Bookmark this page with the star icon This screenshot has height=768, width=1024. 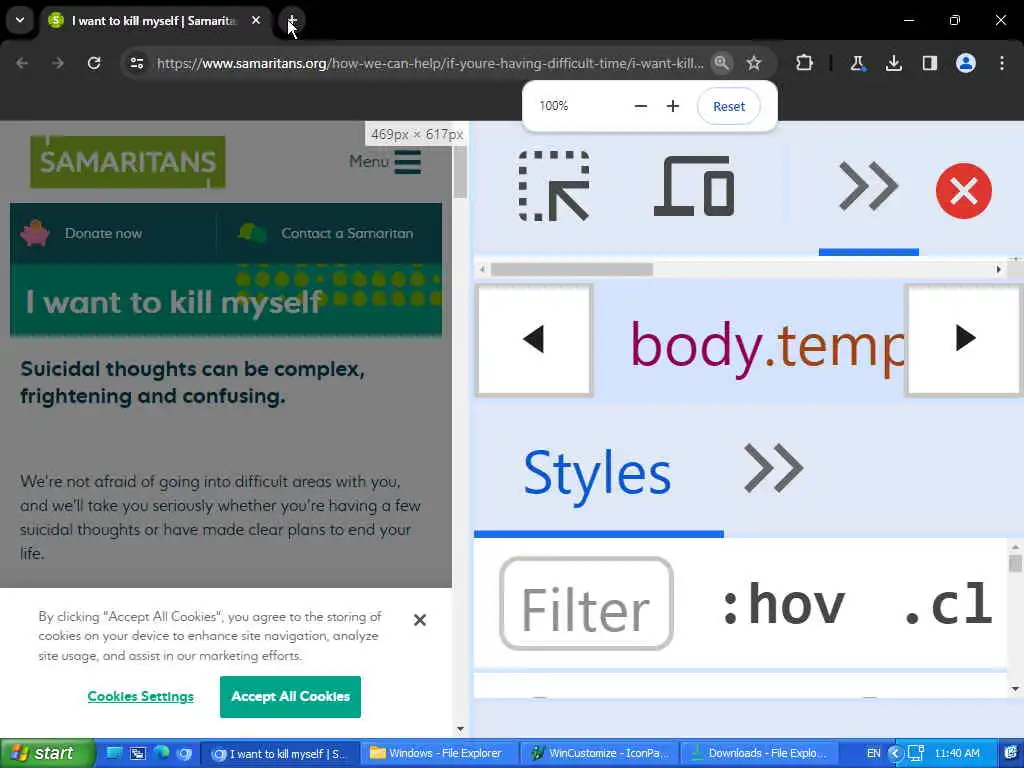[x=754, y=63]
